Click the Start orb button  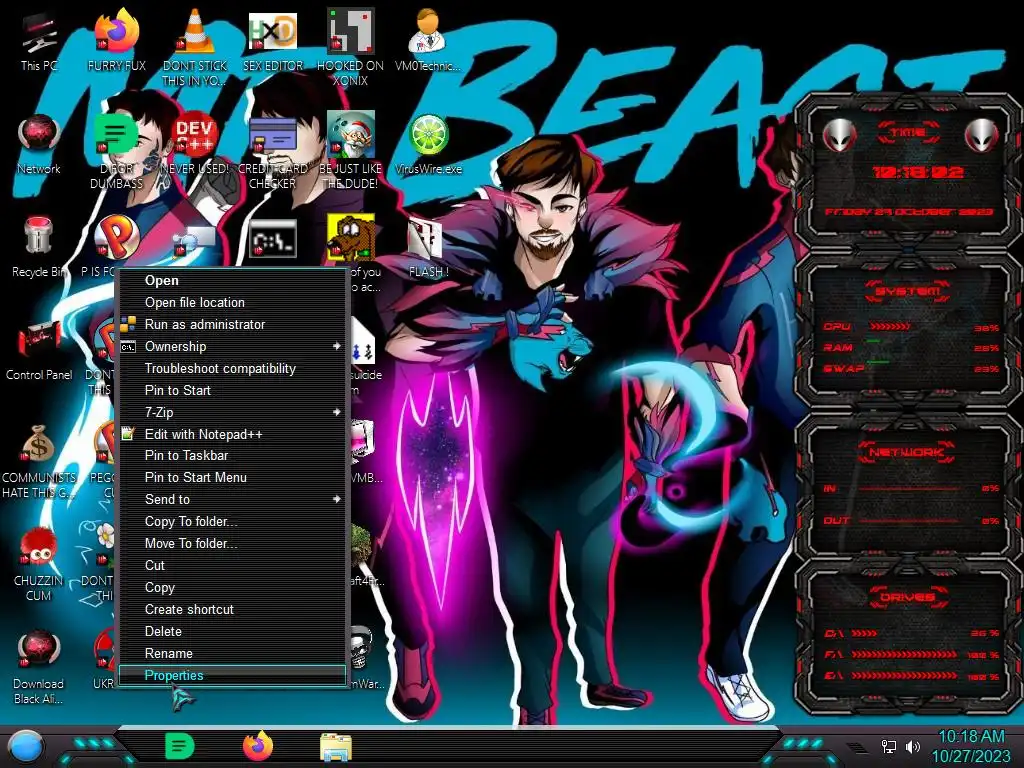coord(27,746)
